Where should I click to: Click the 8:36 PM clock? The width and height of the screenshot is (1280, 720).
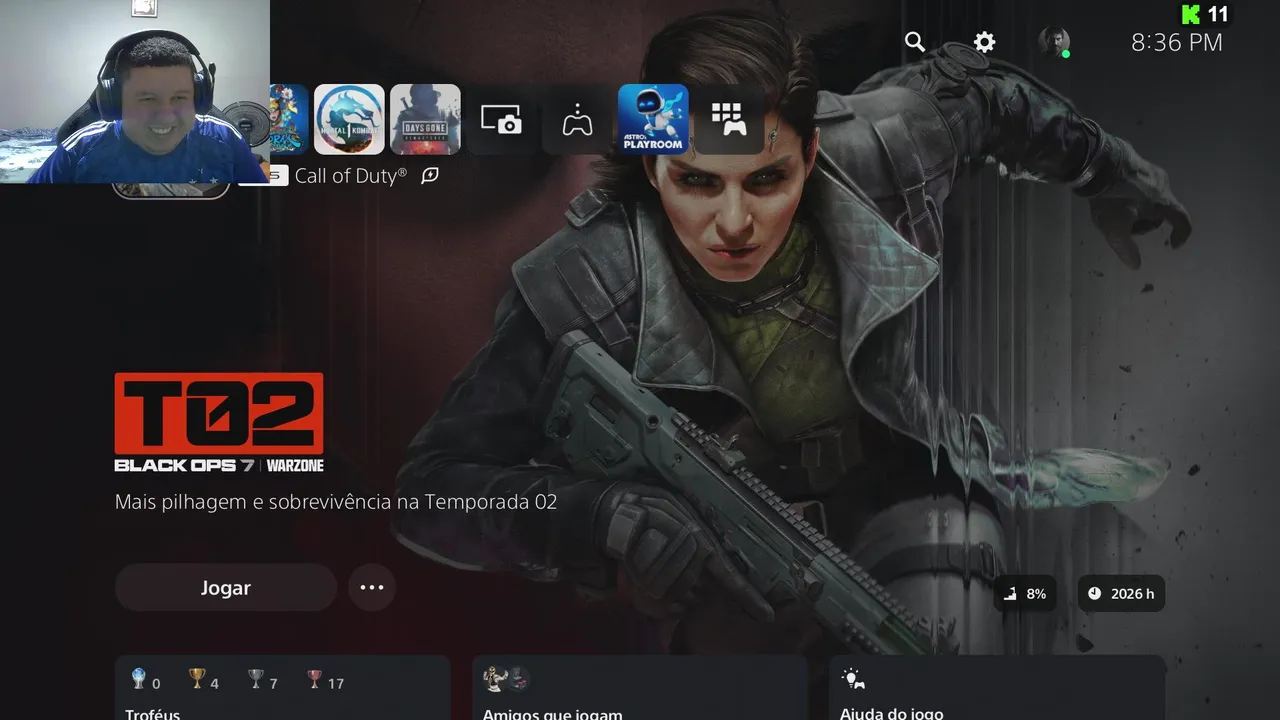click(x=1177, y=42)
